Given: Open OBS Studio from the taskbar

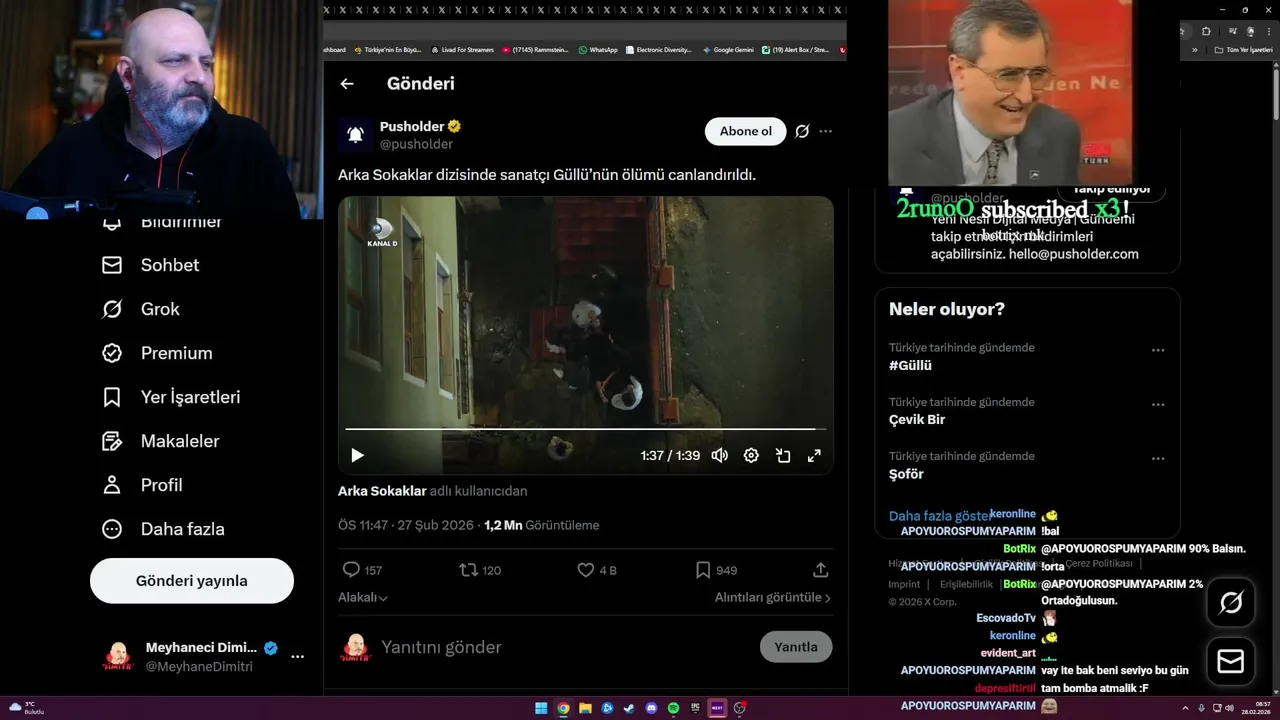Looking at the screenshot, I should click(739, 708).
